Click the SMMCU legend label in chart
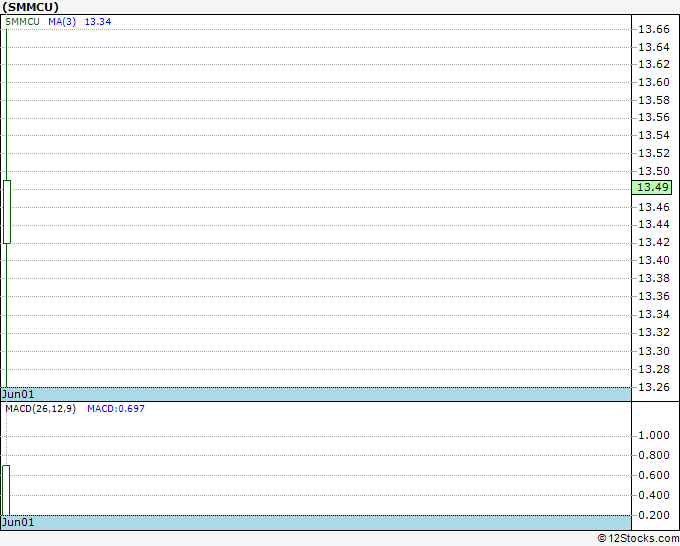This screenshot has width=680, height=546. [22, 22]
